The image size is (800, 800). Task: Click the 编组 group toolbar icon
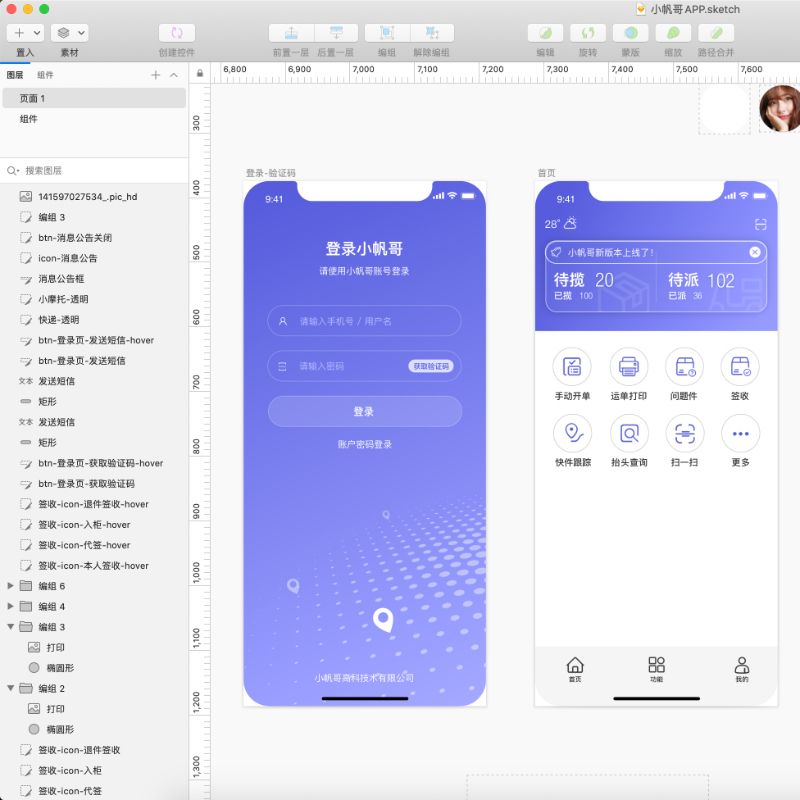click(x=386, y=33)
